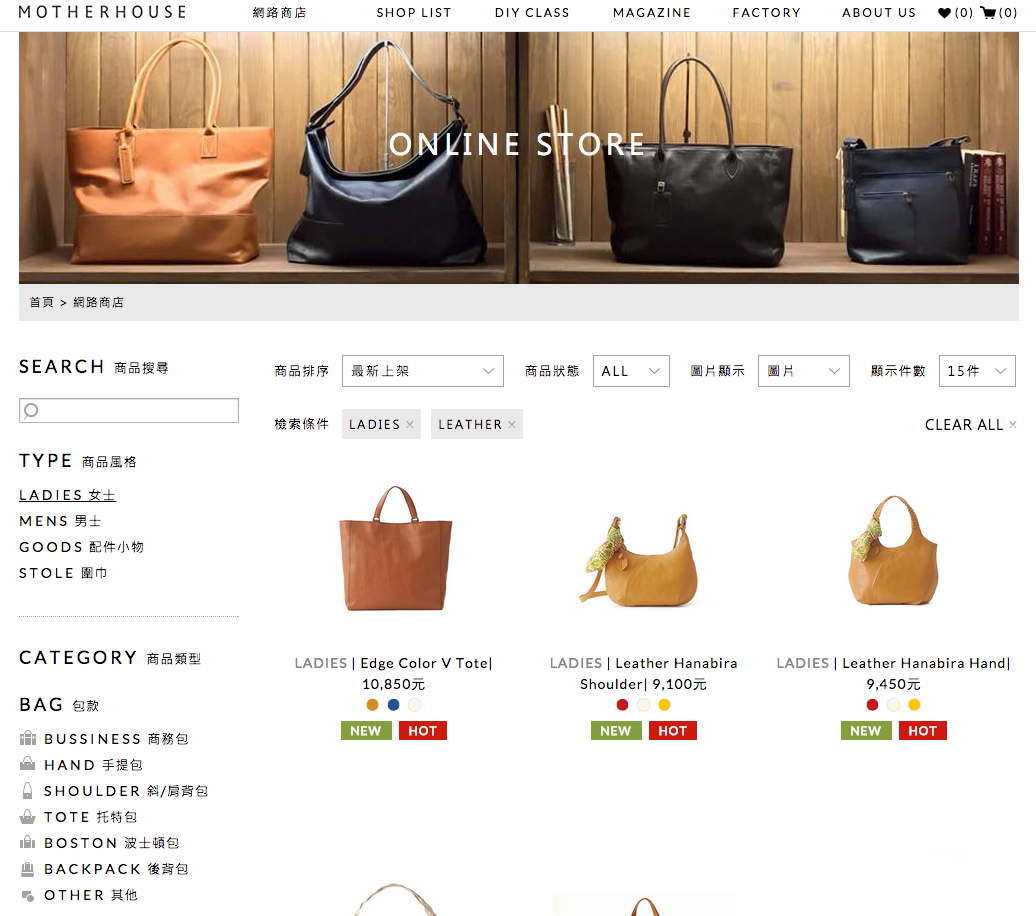Pick yellow swatch for Hanabira Hand
The height and width of the screenshot is (916, 1036).
click(914, 705)
